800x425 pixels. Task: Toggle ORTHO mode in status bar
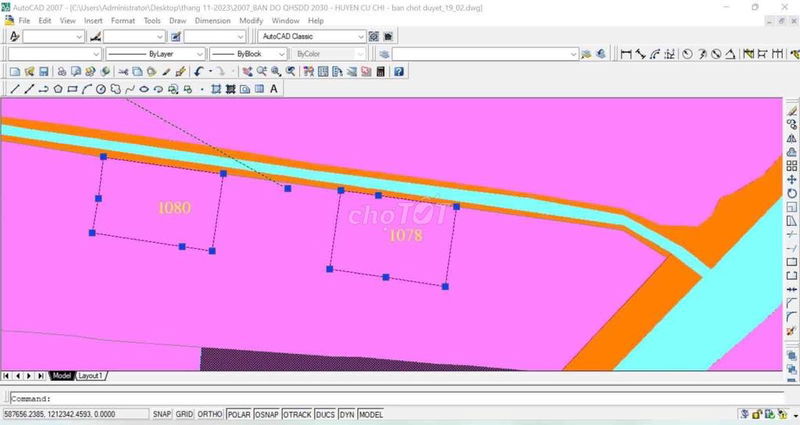210,414
